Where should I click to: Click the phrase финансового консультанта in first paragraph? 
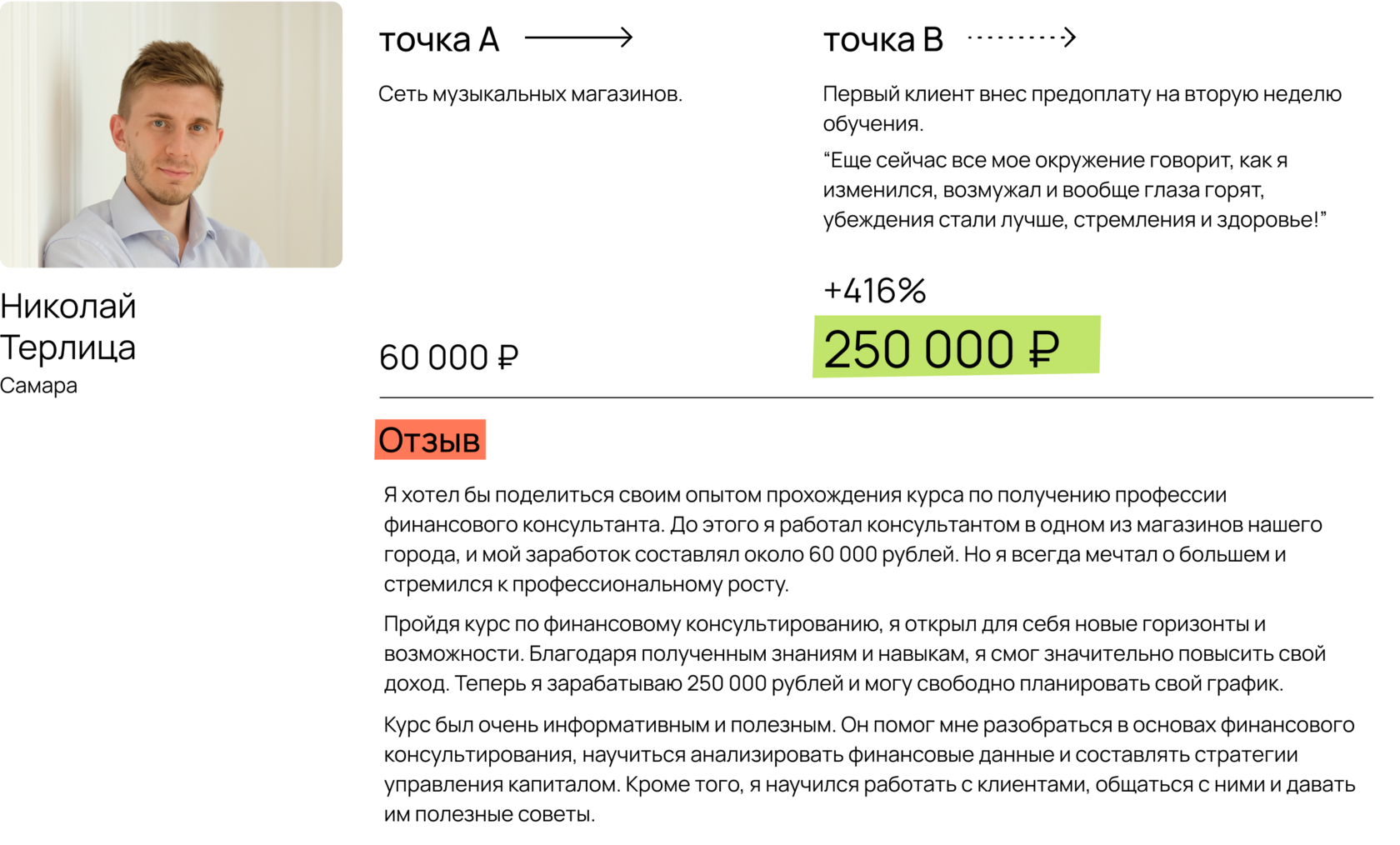click(x=523, y=525)
